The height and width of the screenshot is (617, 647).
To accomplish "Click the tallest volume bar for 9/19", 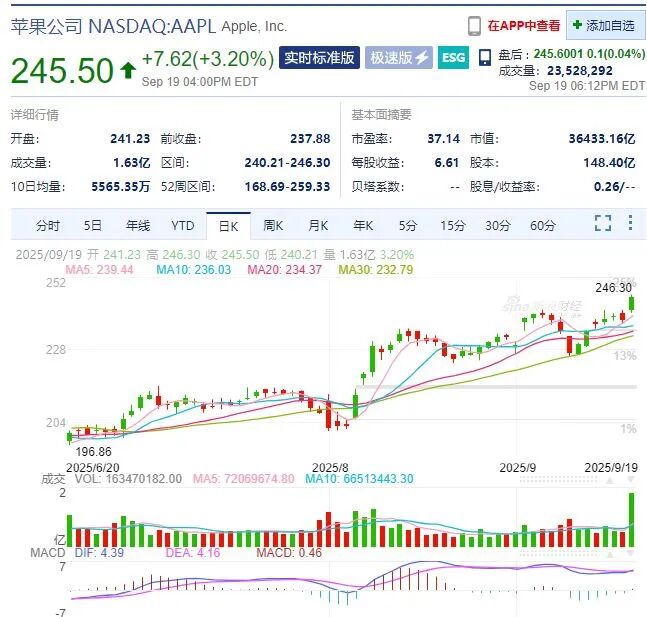I will click(631, 520).
